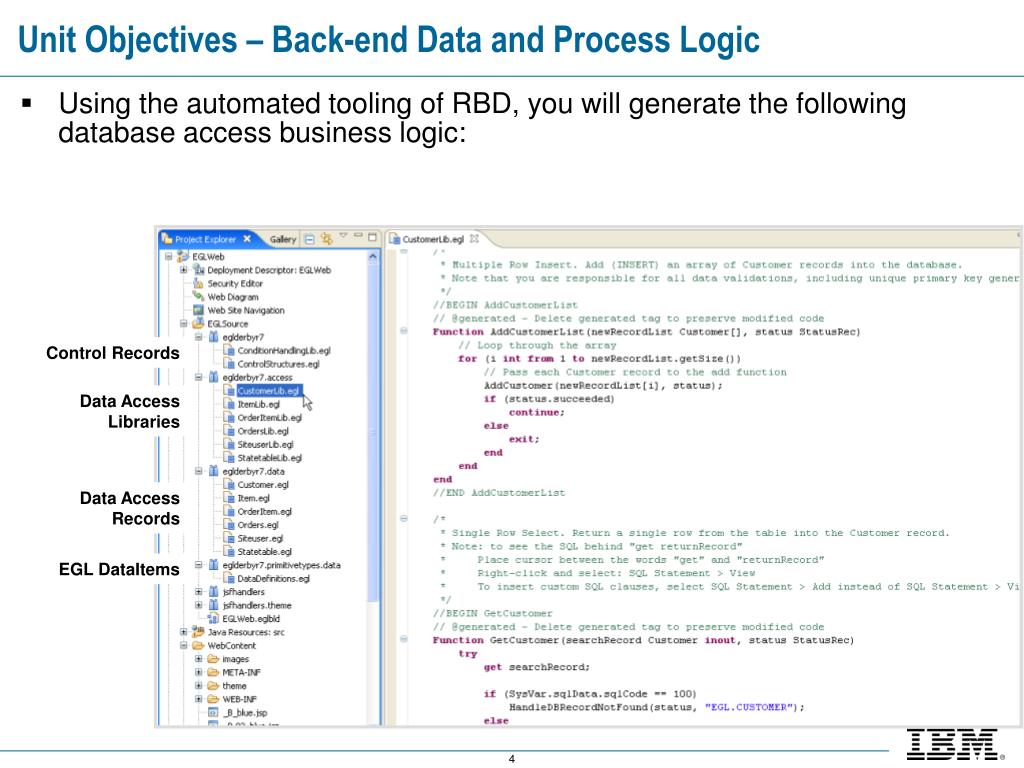Collapse the WebContent folder node

coord(184,645)
